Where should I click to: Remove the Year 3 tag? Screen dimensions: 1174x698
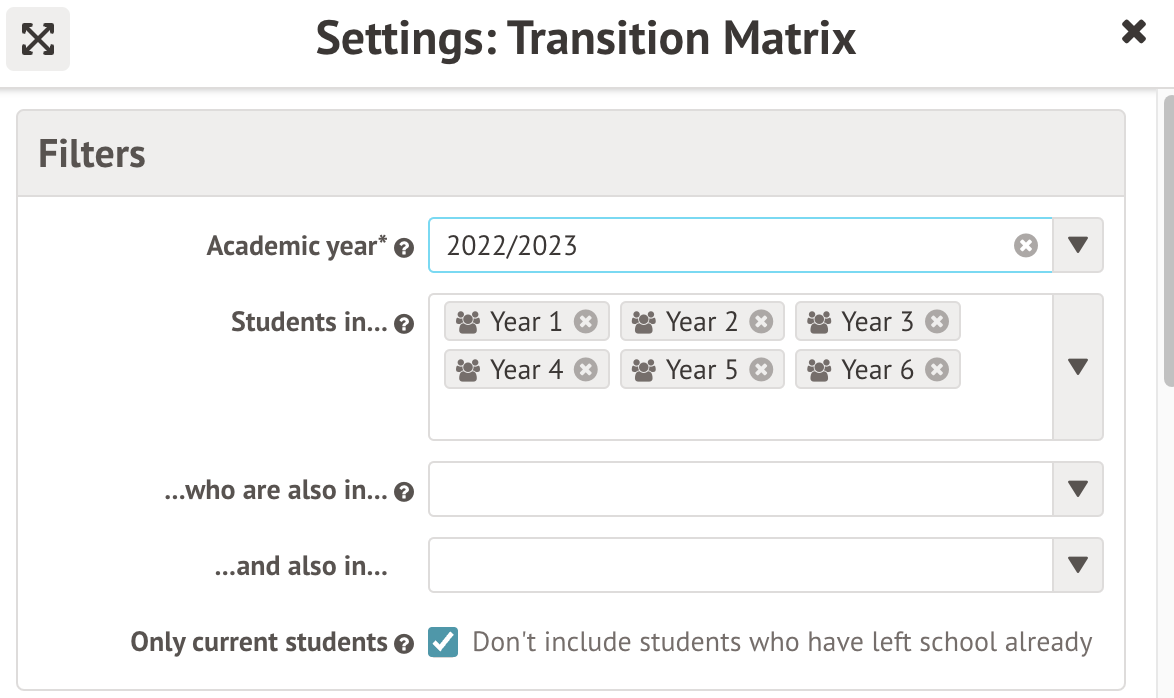(x=937, y=322)
